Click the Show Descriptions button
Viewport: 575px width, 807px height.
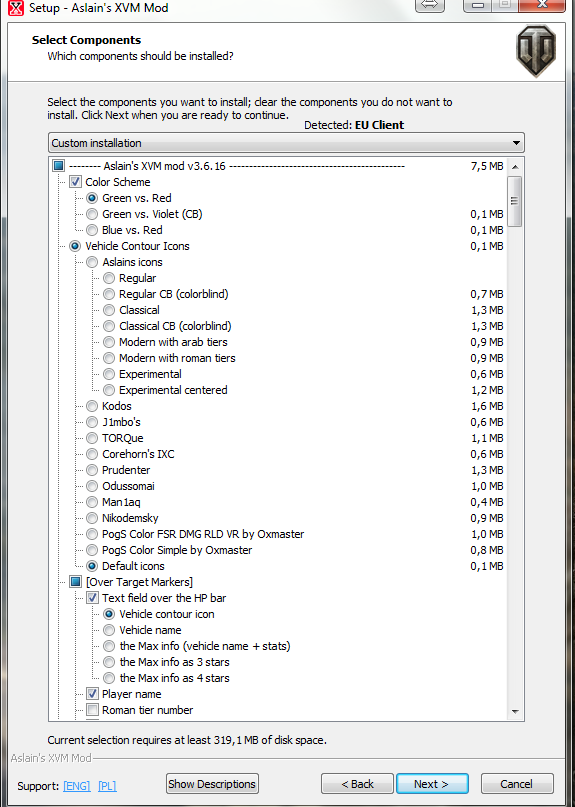click(212, 784)
